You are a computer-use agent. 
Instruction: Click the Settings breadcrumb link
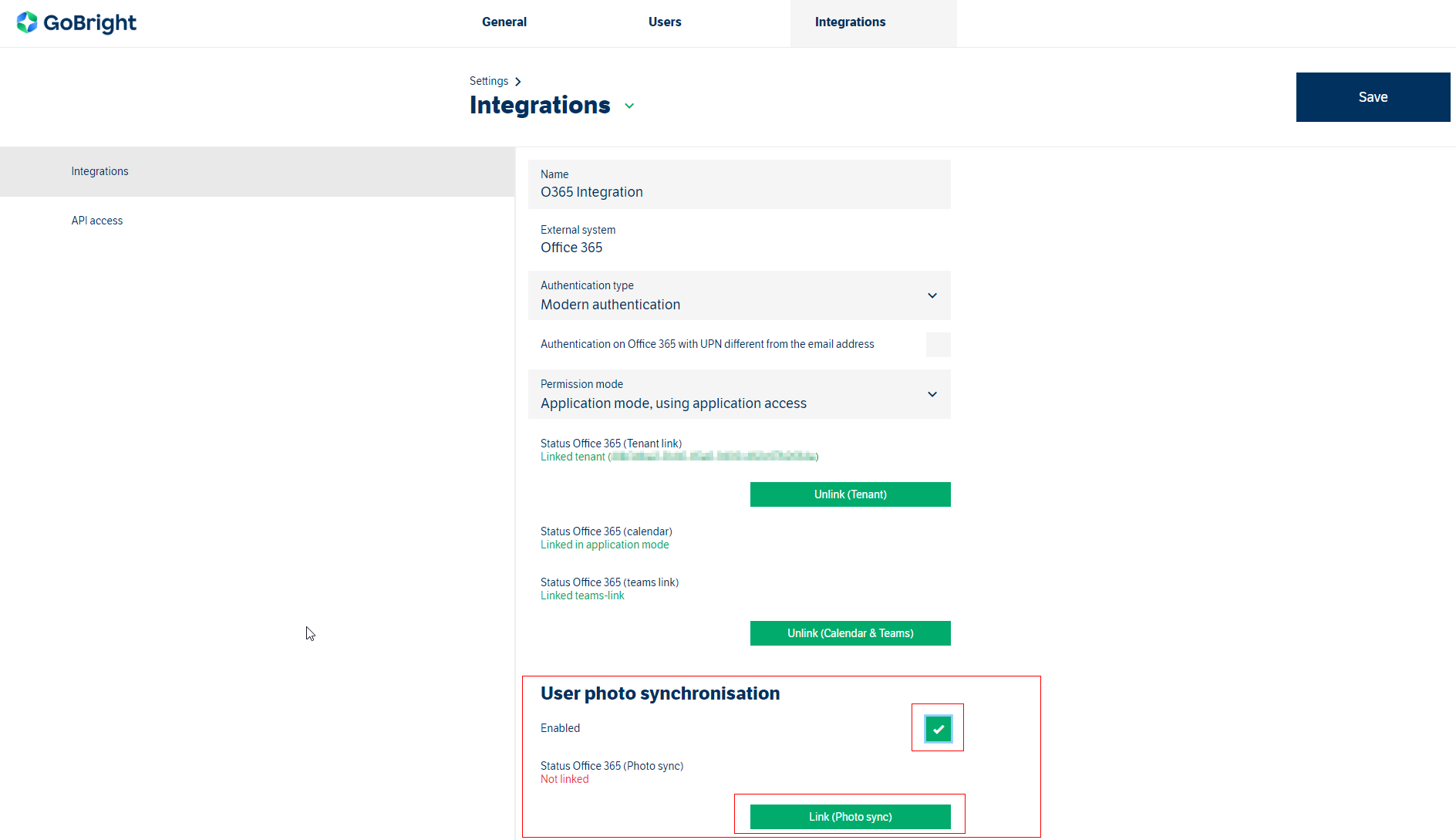pyautogui.click(x=489, y=81)
